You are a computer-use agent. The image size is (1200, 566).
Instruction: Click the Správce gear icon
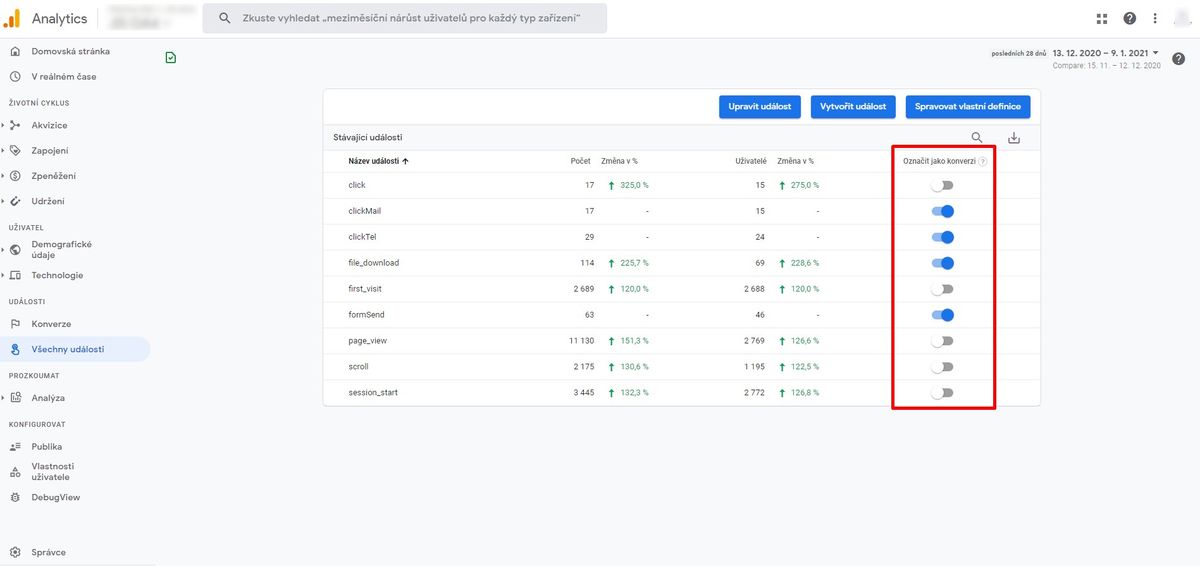tap(15, 552)
